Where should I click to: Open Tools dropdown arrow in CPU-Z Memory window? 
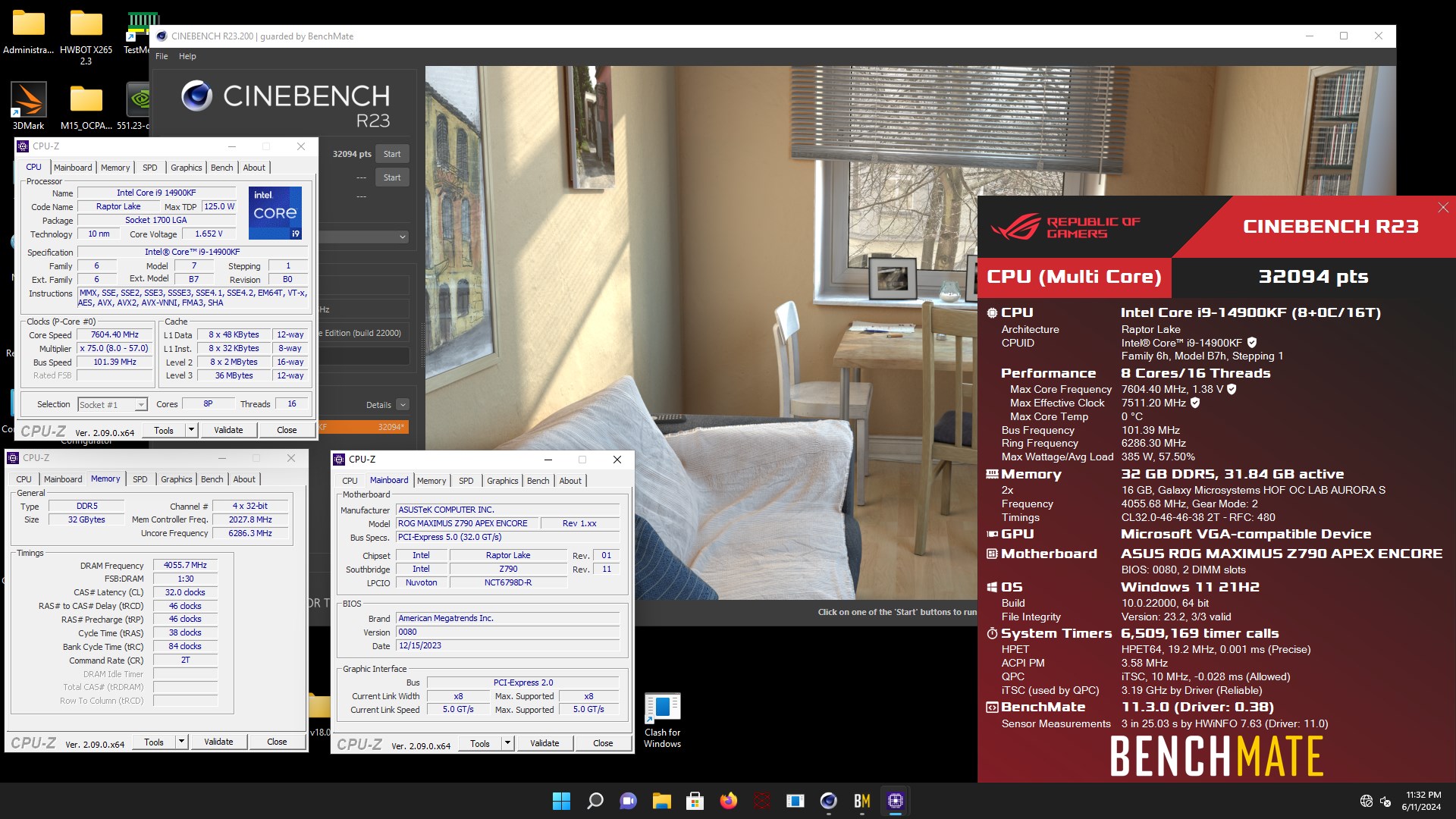[x=181, y=742]
